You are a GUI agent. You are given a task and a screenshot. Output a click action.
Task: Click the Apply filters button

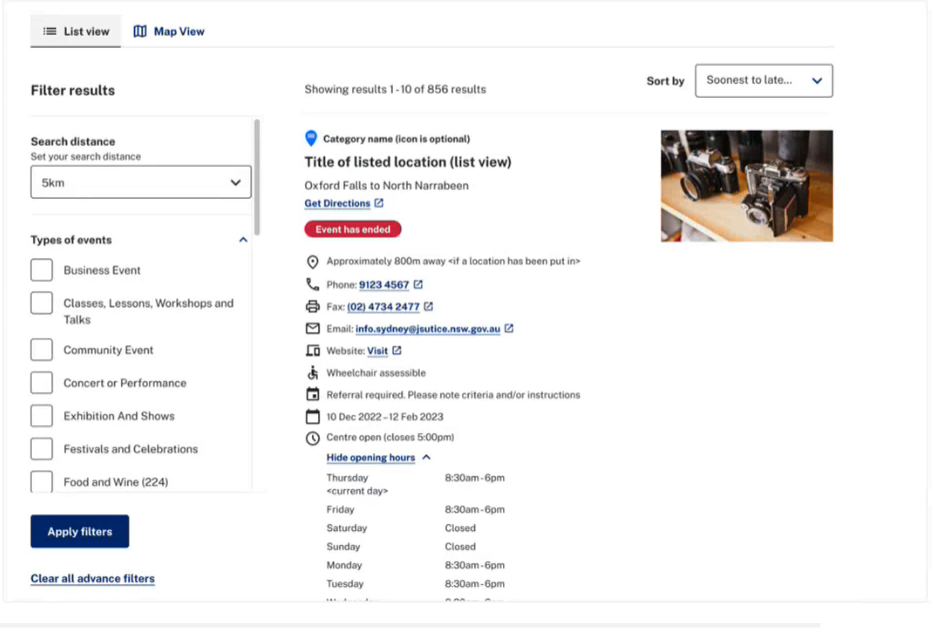(x=80, y=531)
